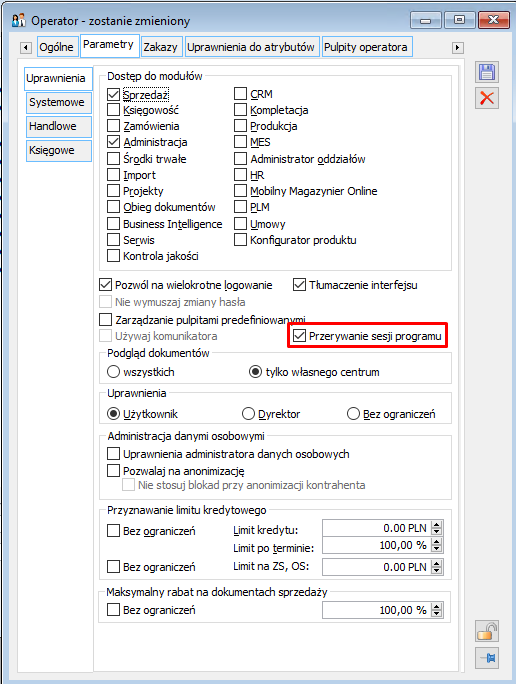Select the Uprawnienia side tab
The width and height of the screenshot is (516, 684).
pos(58,78)
